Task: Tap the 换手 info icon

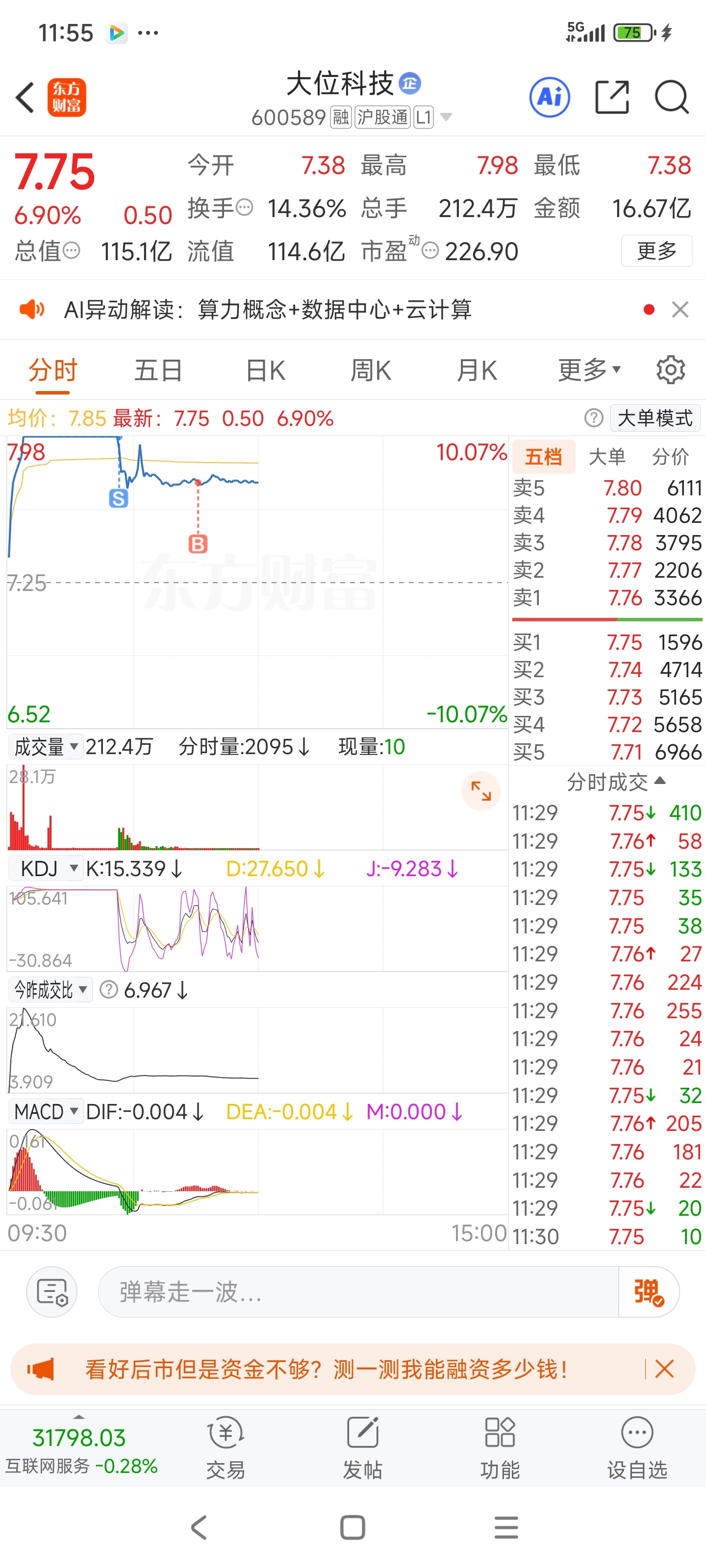Action: click(244, 208)
